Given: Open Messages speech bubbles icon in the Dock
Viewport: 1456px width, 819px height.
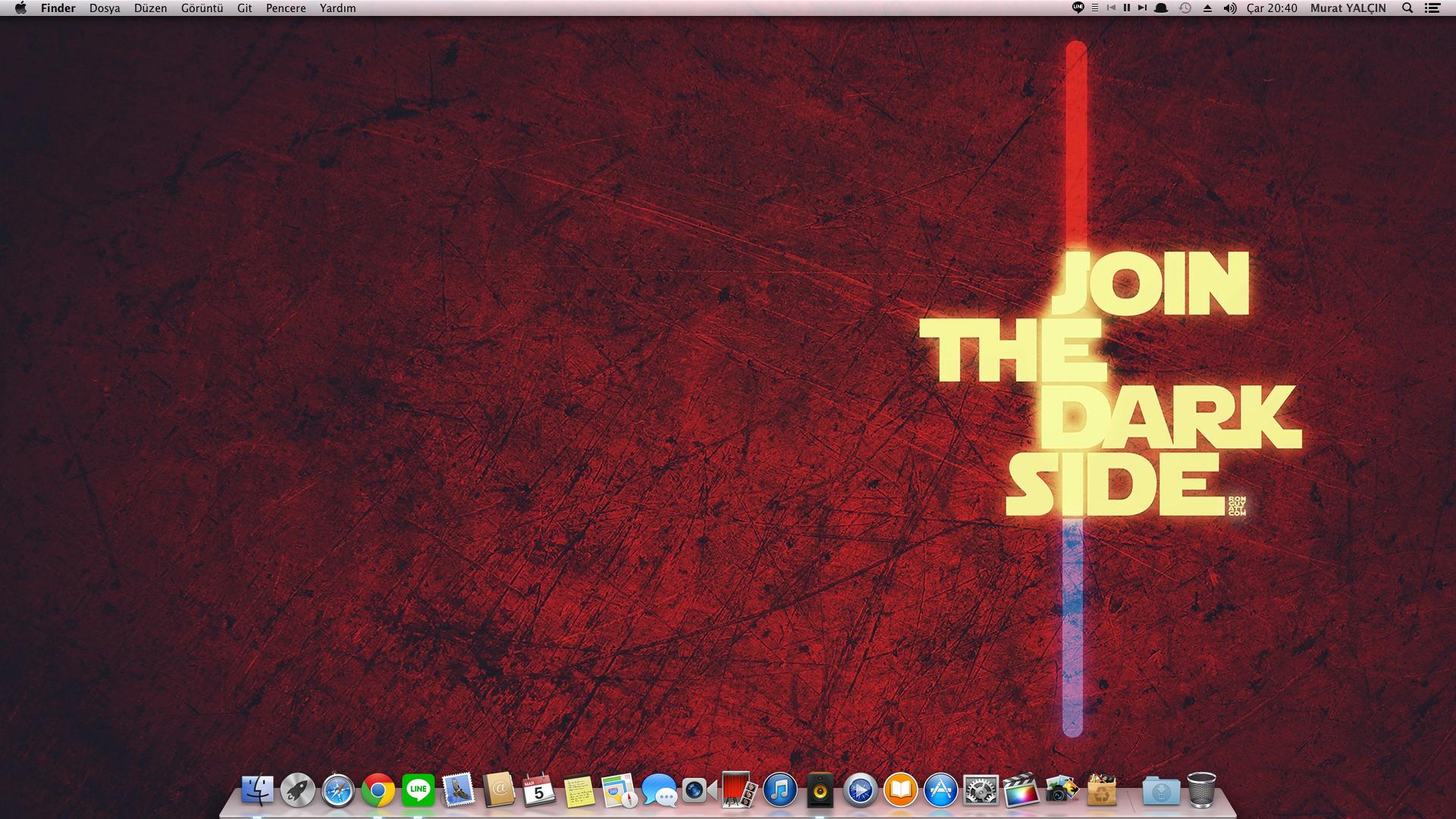Looking at the screenshot, I should (x=660, y=791).
